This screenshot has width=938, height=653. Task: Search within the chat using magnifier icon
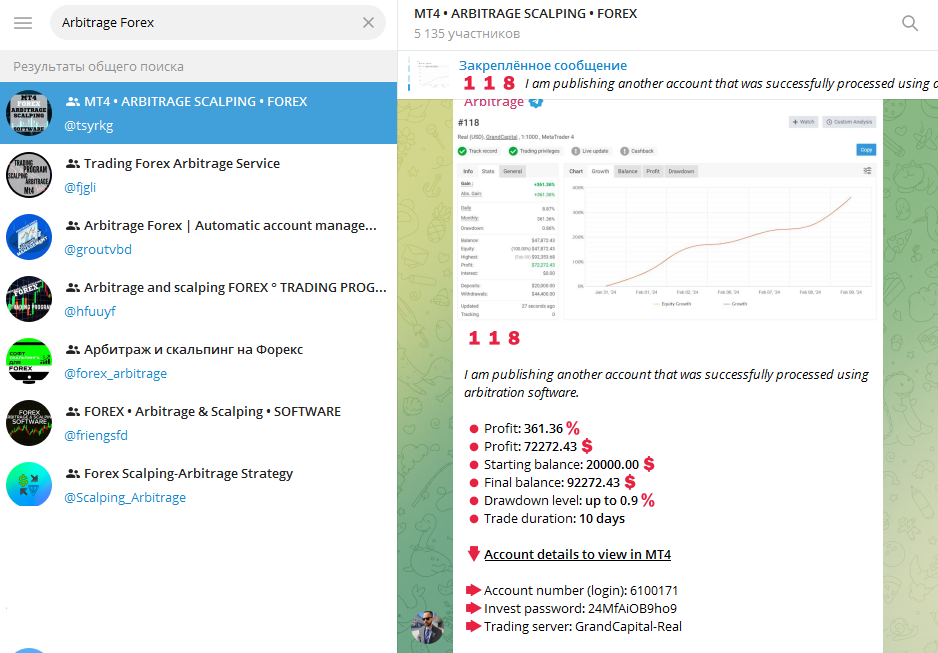909,23
